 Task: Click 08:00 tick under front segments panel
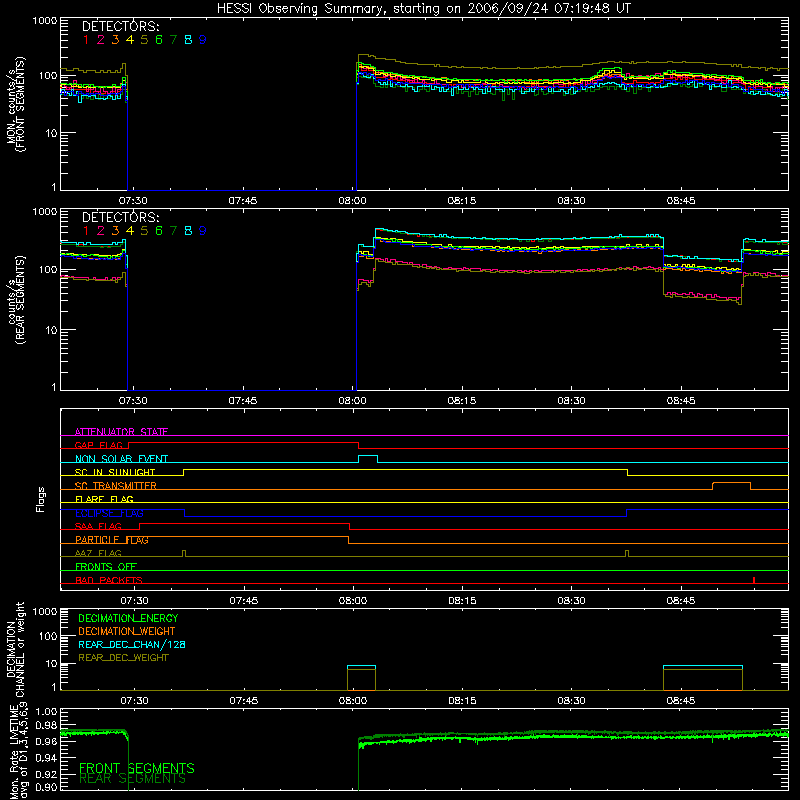(352, 201)
